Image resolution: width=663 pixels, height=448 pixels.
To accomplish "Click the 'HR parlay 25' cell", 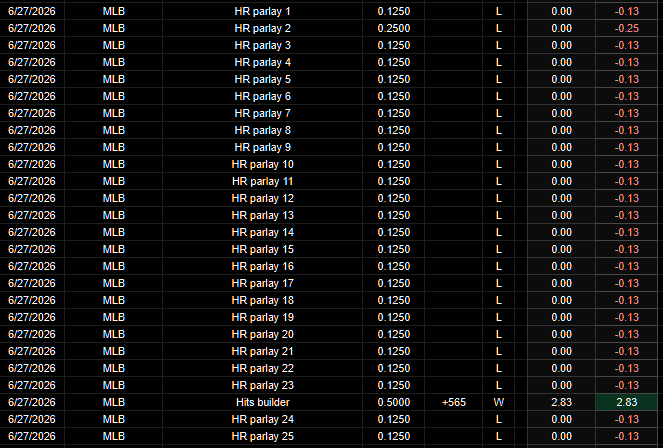I will coord(262,436).
